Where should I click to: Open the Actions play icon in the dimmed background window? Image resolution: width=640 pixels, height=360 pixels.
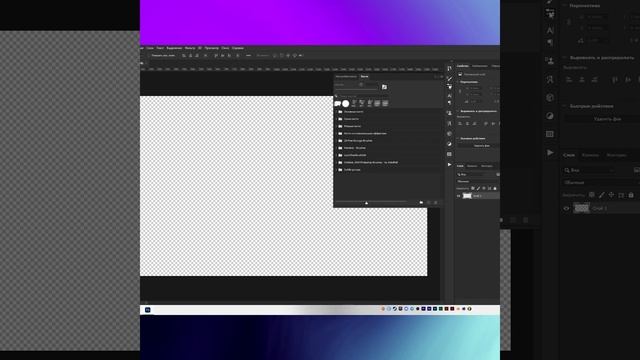(550, 152)
